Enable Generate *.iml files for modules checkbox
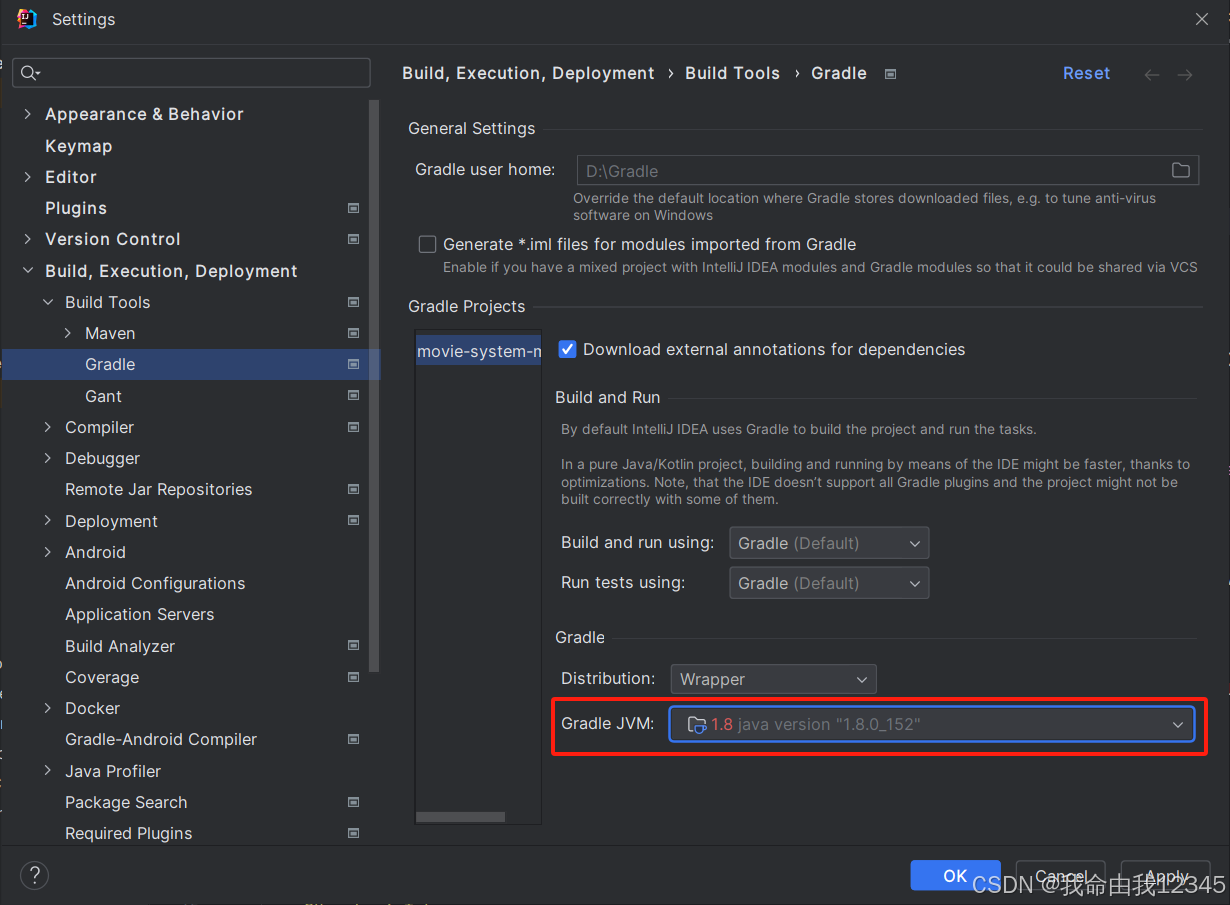Image resolution: width=1230 pixels, height=905 pixels. click(x=427, y=244)
